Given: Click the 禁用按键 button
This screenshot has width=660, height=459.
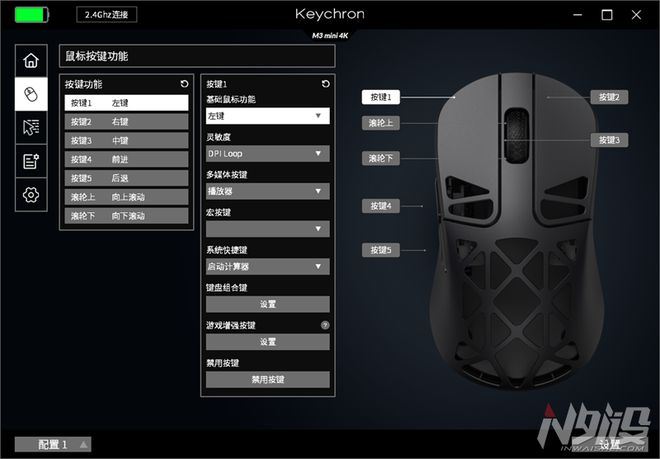Looking at the screenshot, I should coord(268,379).
